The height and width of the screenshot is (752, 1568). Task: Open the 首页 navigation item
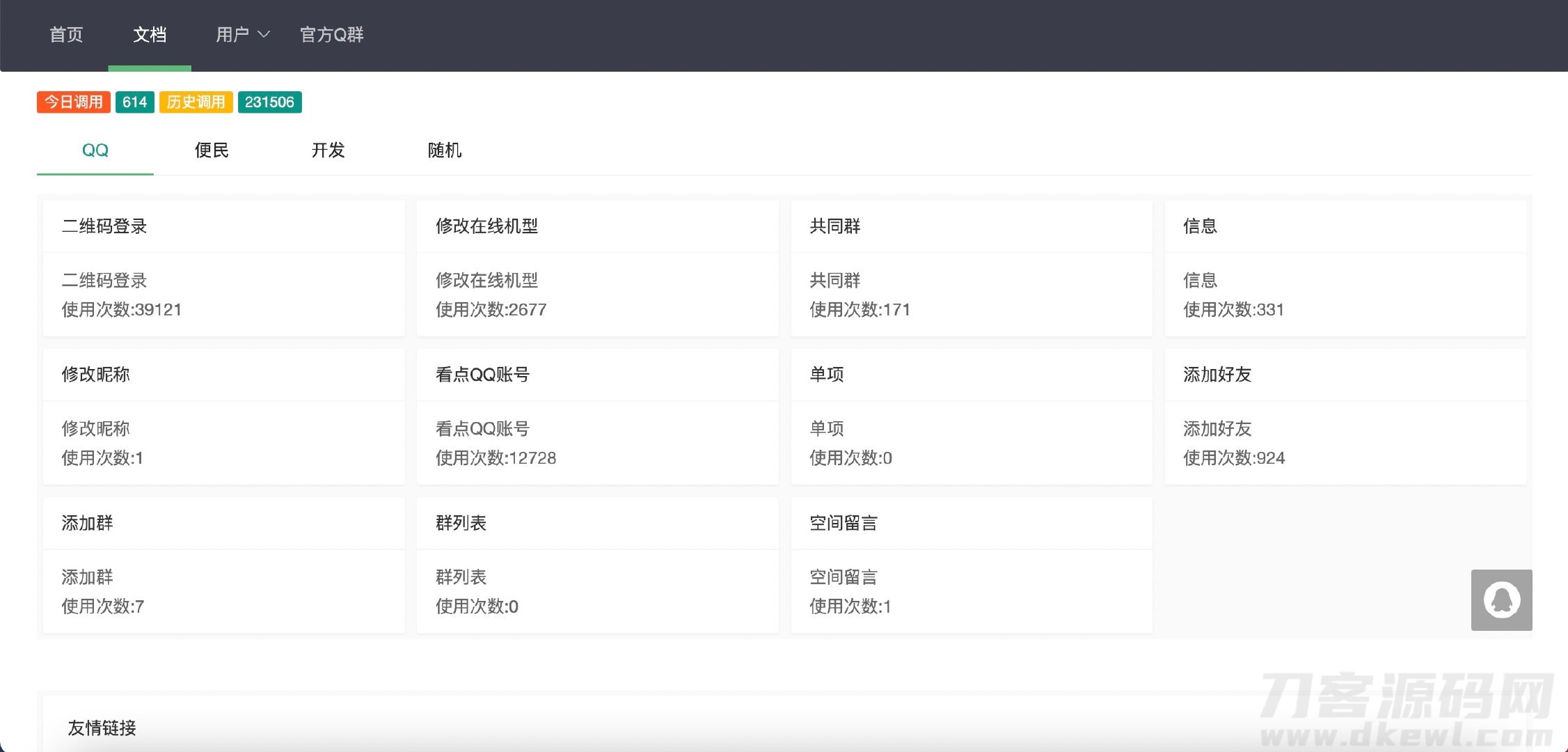[x=66, y=34]
